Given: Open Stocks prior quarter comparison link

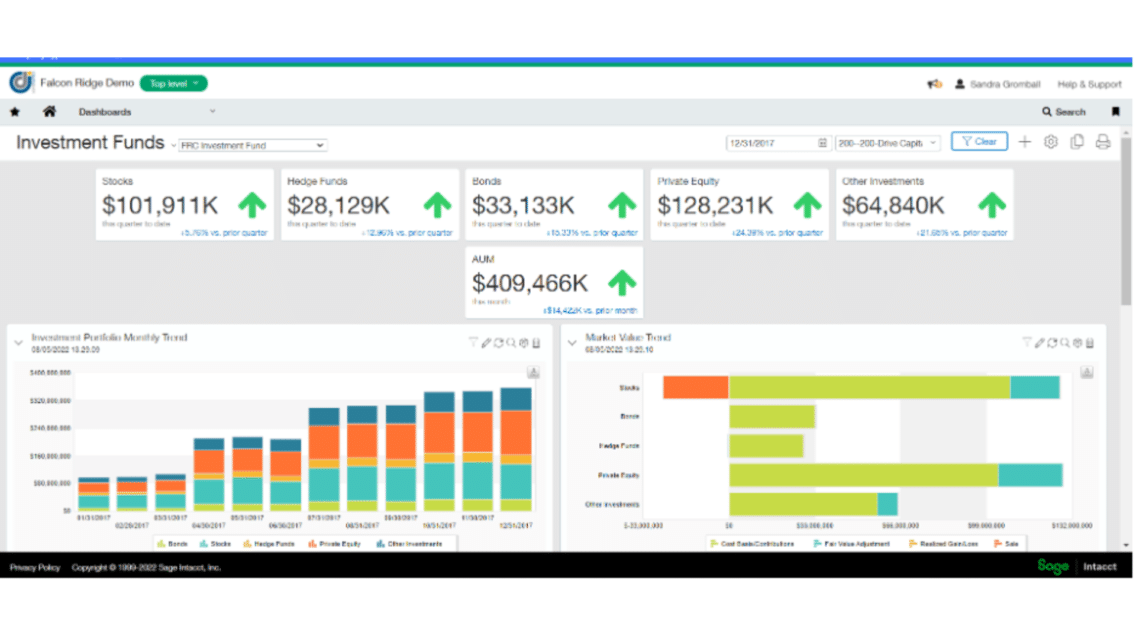Looking at the screenshot, I should click(x=224, y=233).
